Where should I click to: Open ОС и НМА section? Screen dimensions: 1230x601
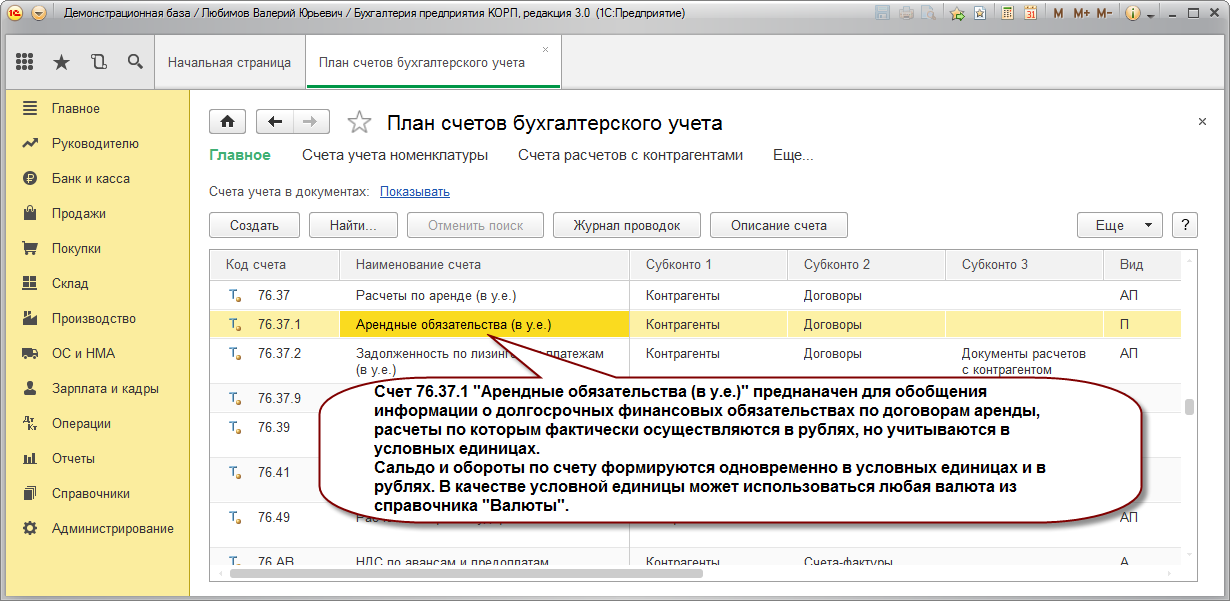(x=95, y=353)
